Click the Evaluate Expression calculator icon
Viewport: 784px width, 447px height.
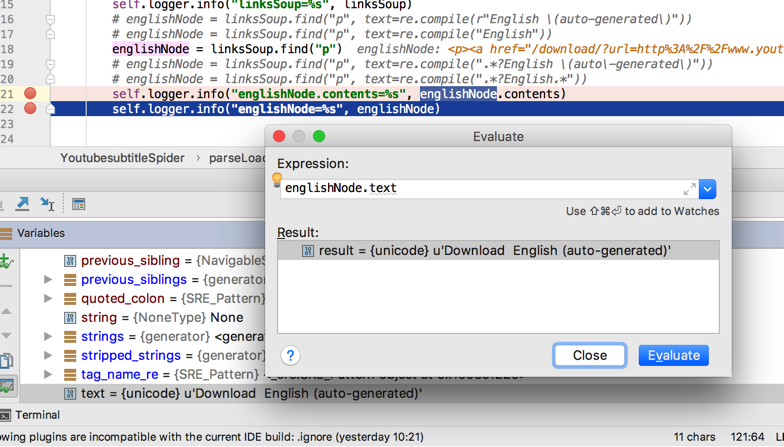[x=78, y=204]
